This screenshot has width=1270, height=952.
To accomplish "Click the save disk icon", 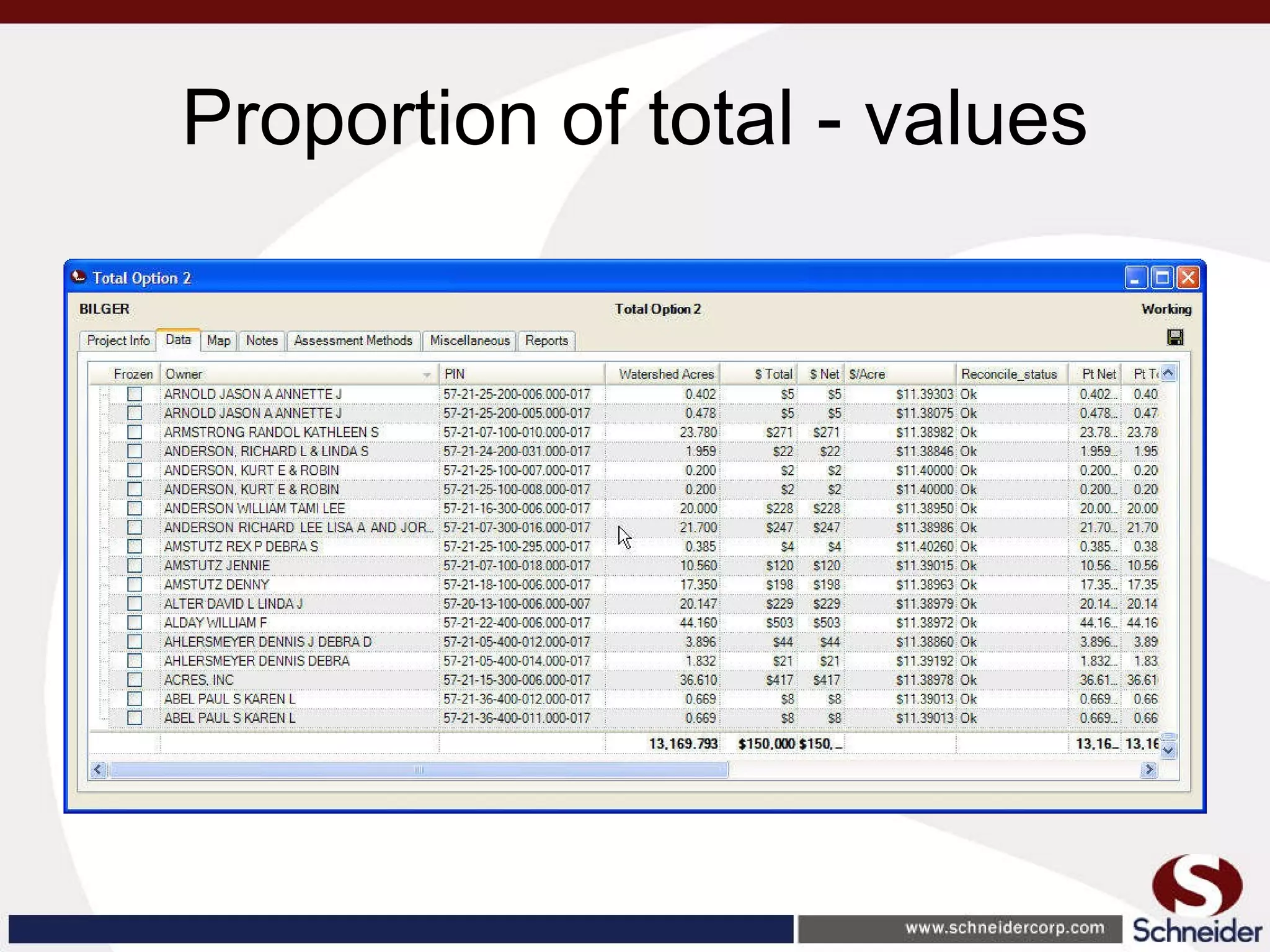I will [1175, 338].
